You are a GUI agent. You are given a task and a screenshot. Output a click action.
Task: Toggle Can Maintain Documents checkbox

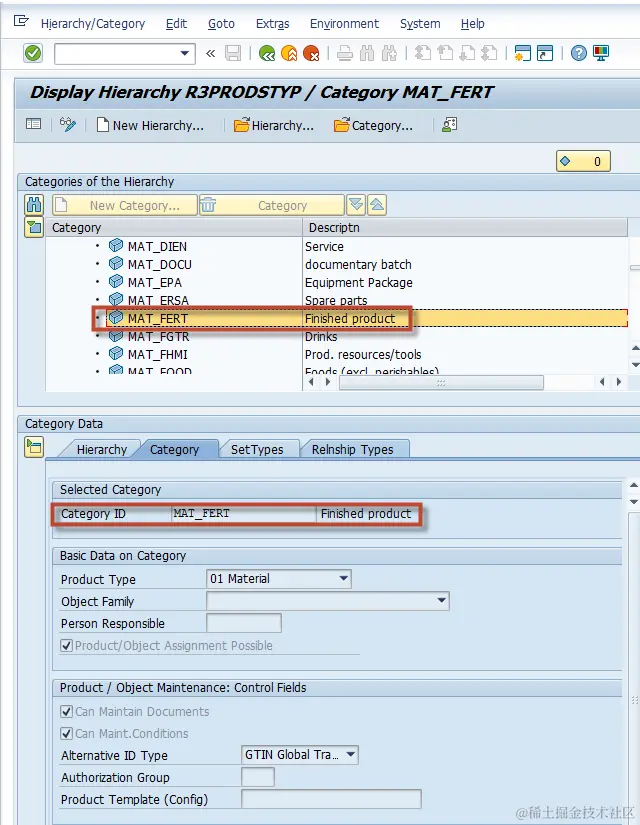tap(66, 712)
